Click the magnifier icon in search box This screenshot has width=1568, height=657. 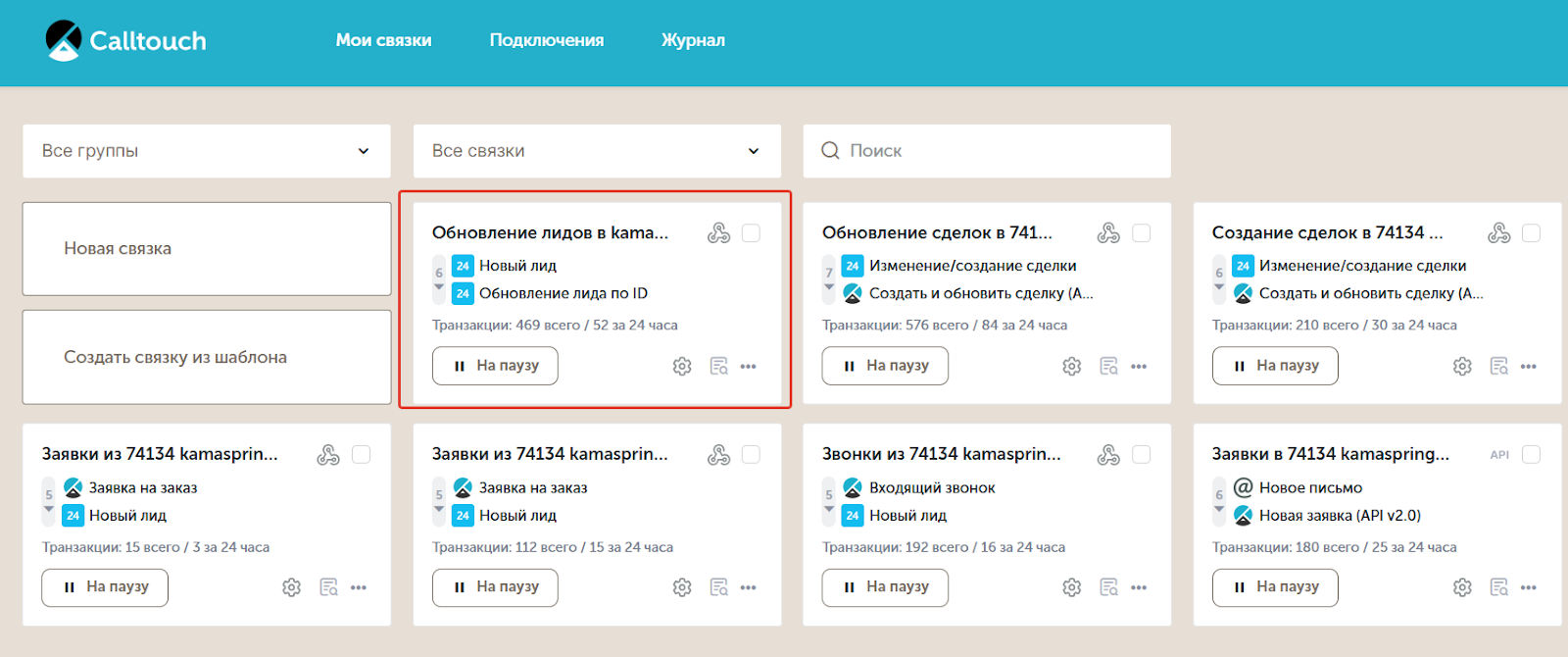(x=830, y=151)
